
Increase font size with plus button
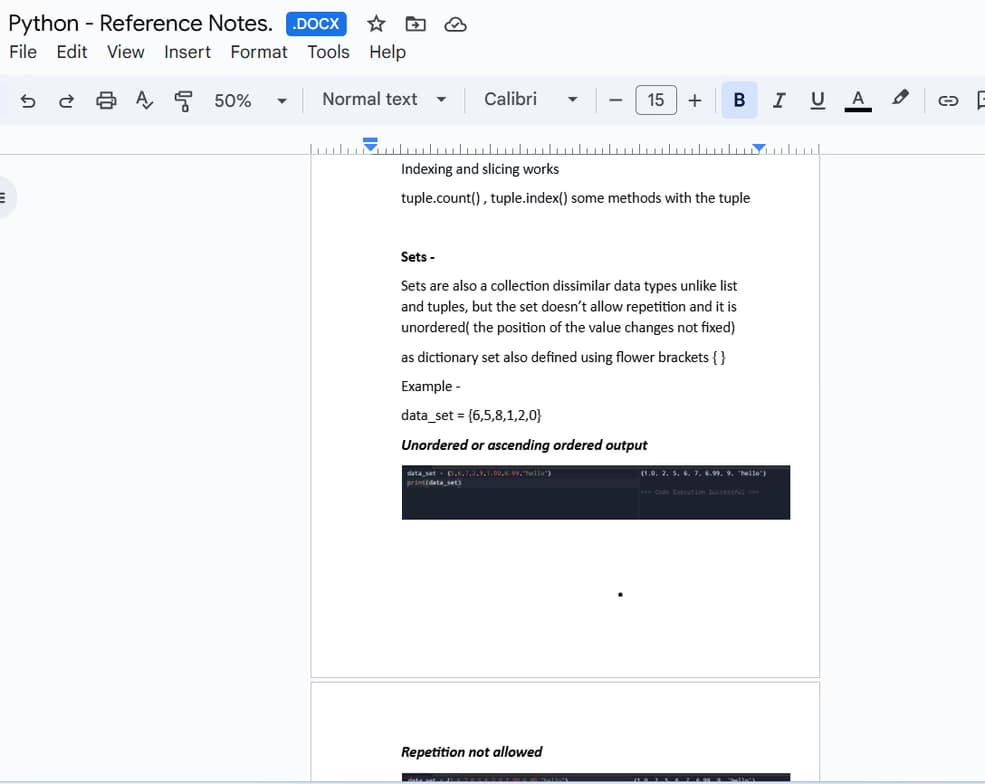pyautogui.click(x=695, y=100)
